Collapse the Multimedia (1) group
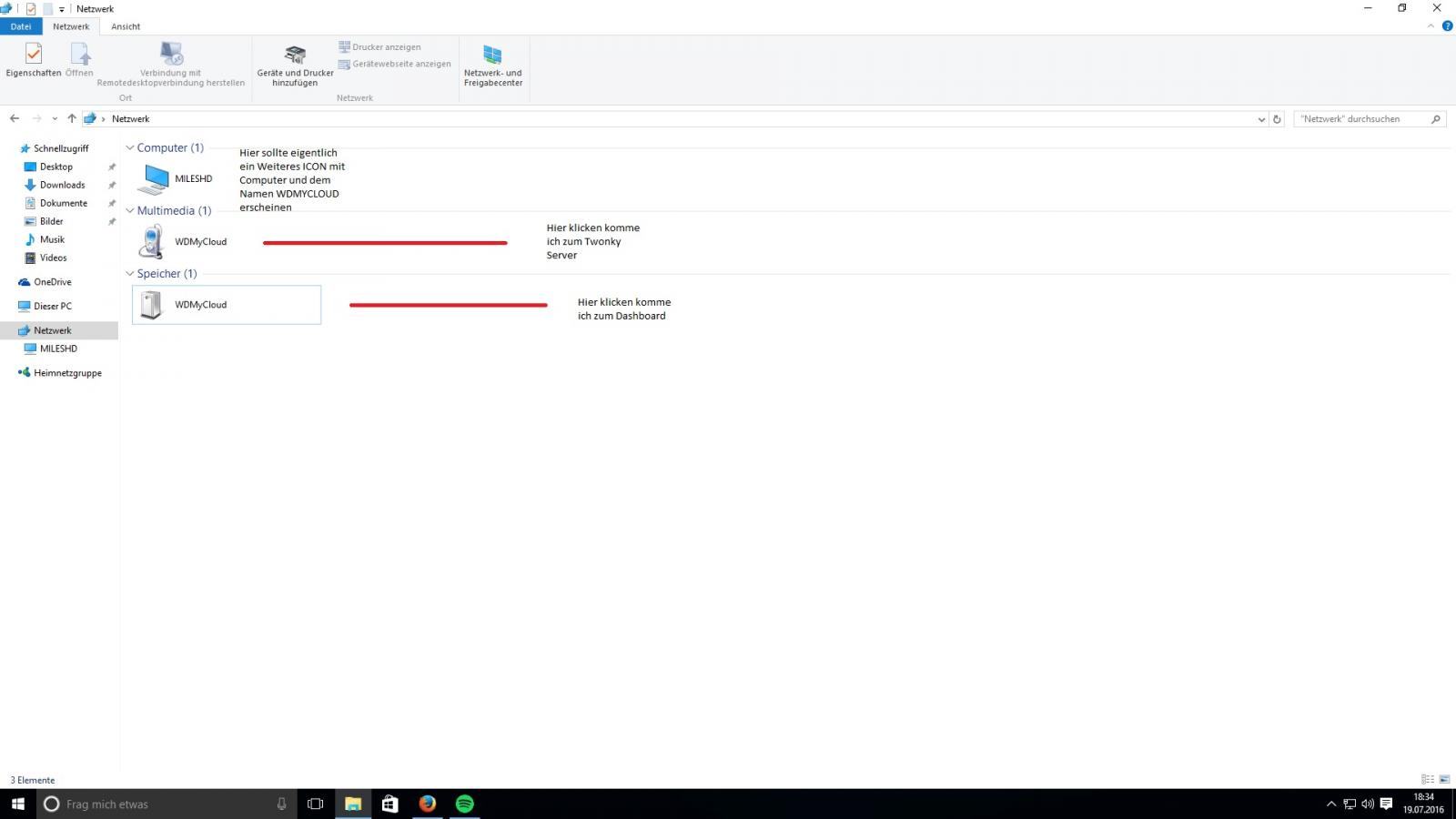 pyautogui.click(x=130, y=210)
